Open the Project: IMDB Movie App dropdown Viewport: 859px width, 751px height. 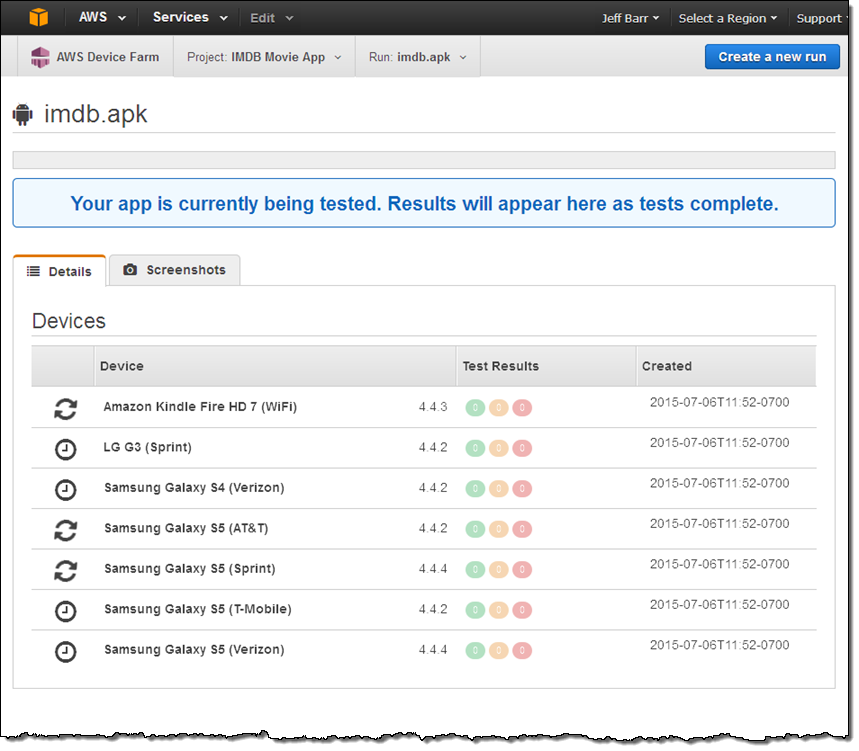[264, 57]
